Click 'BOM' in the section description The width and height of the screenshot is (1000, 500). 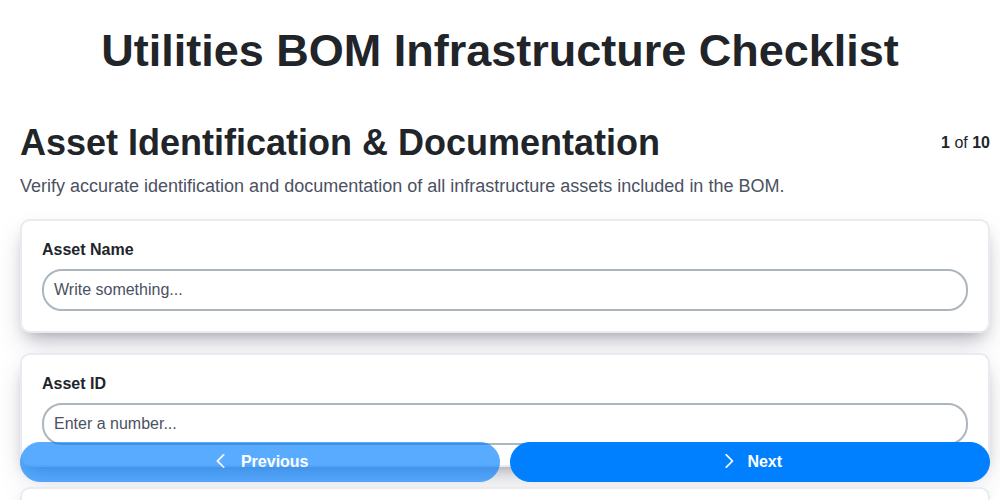tap(761, 186)
